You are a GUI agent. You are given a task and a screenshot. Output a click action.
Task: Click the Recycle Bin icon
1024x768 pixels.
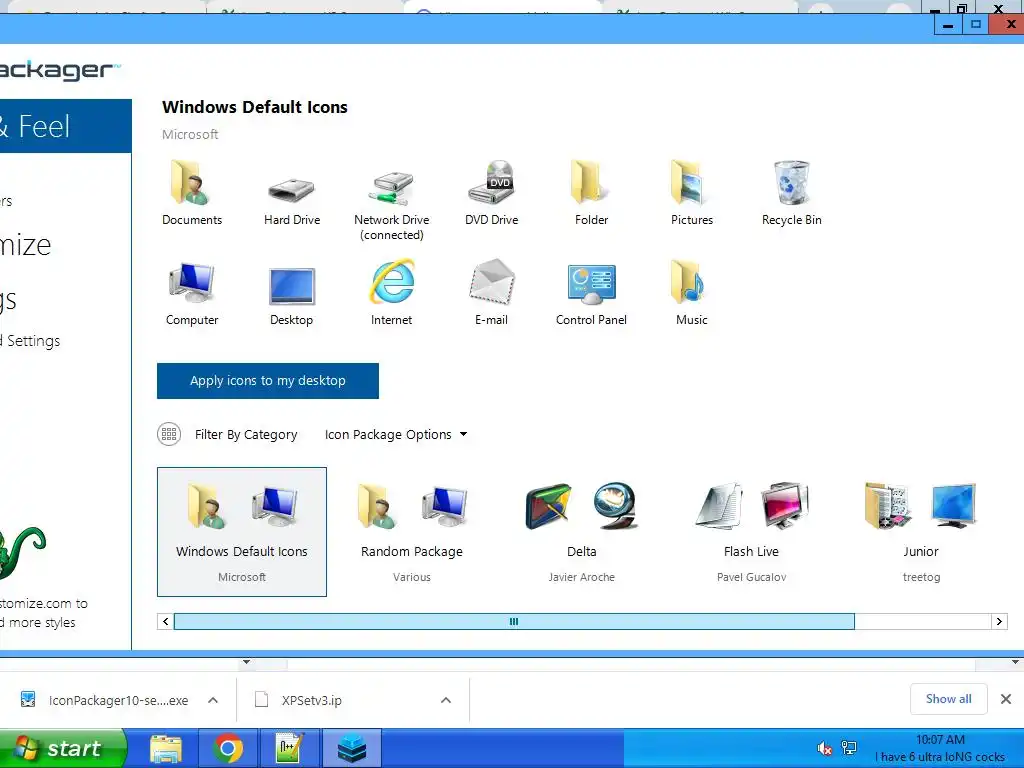coord(792,183)
